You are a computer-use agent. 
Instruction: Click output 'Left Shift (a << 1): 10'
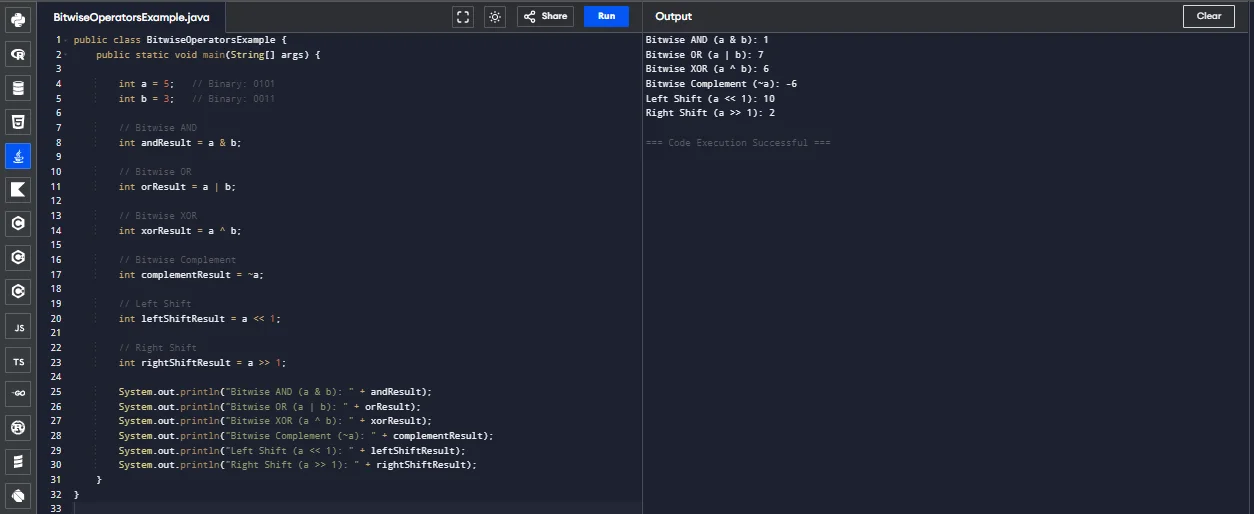pyautogui.click(x=710, y=98)
